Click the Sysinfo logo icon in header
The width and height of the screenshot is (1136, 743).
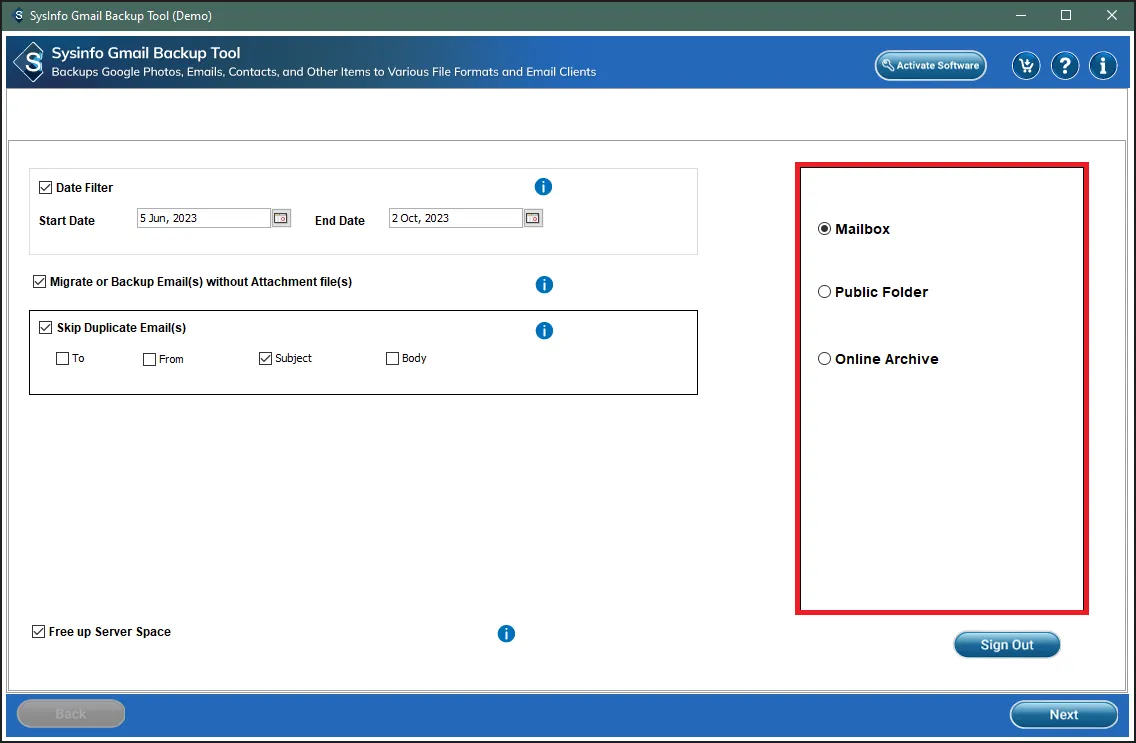coord(31,63)
